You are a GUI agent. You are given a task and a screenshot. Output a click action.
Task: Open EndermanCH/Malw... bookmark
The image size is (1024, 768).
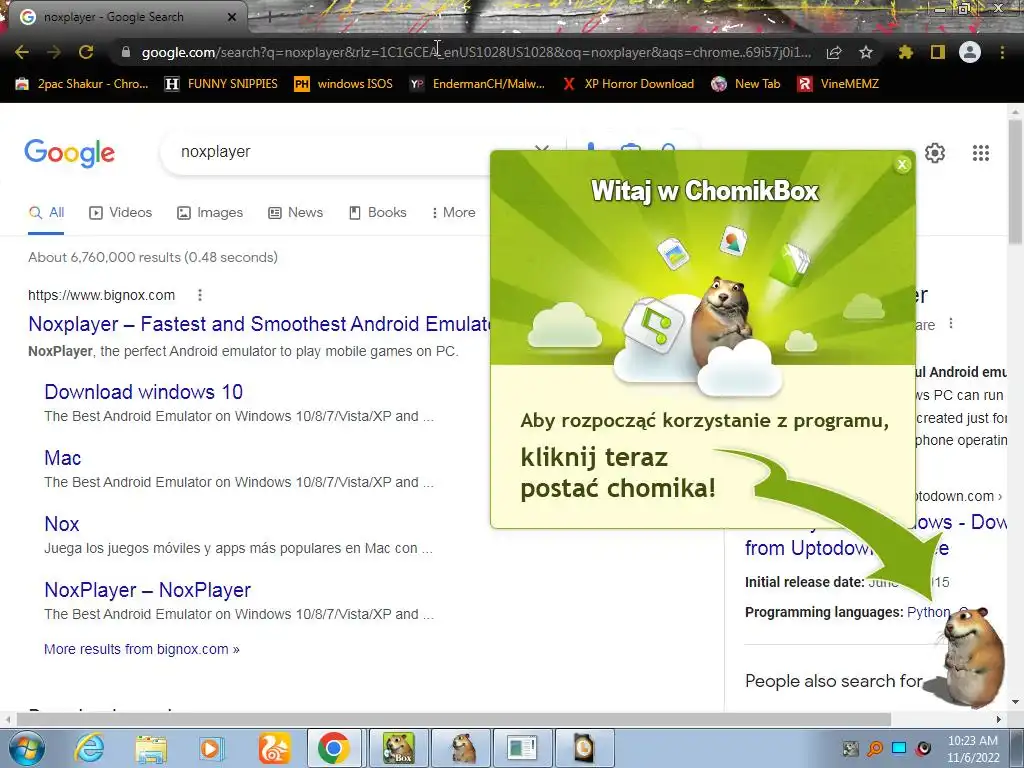(477, 84)
